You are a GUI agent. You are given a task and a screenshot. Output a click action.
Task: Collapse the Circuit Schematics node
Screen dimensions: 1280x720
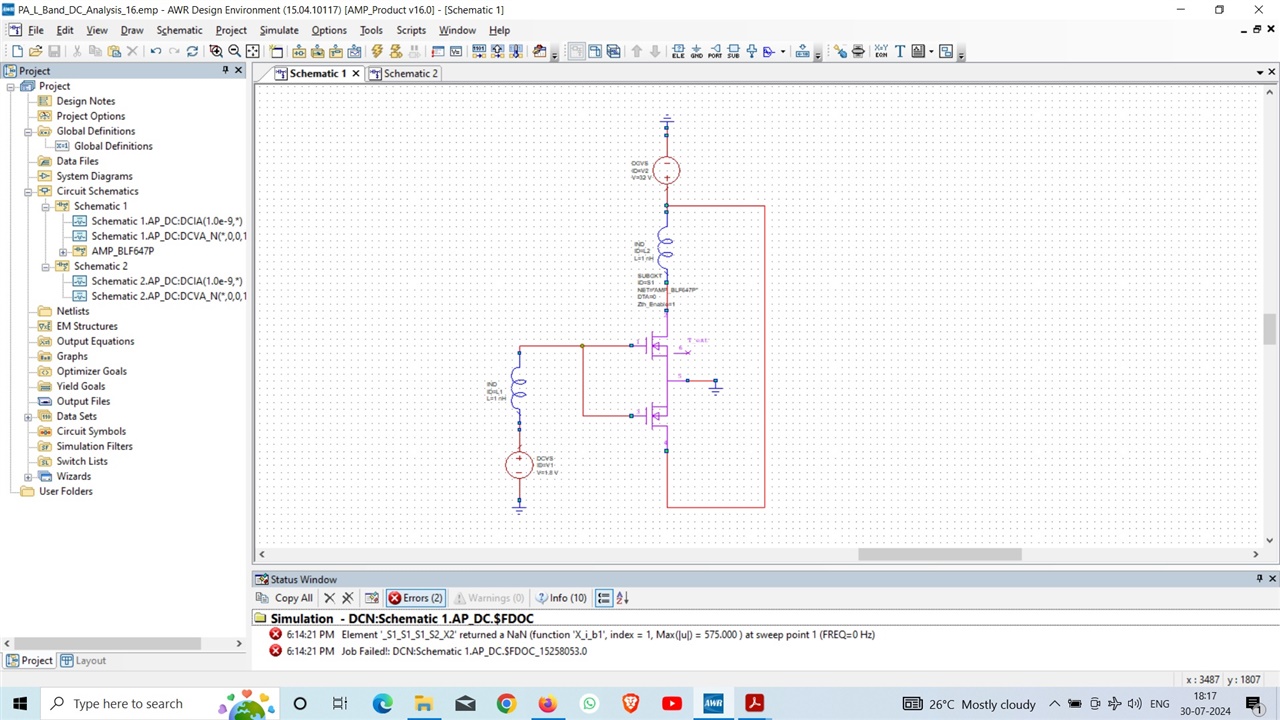pyautogui.click(x=29, y=191)
